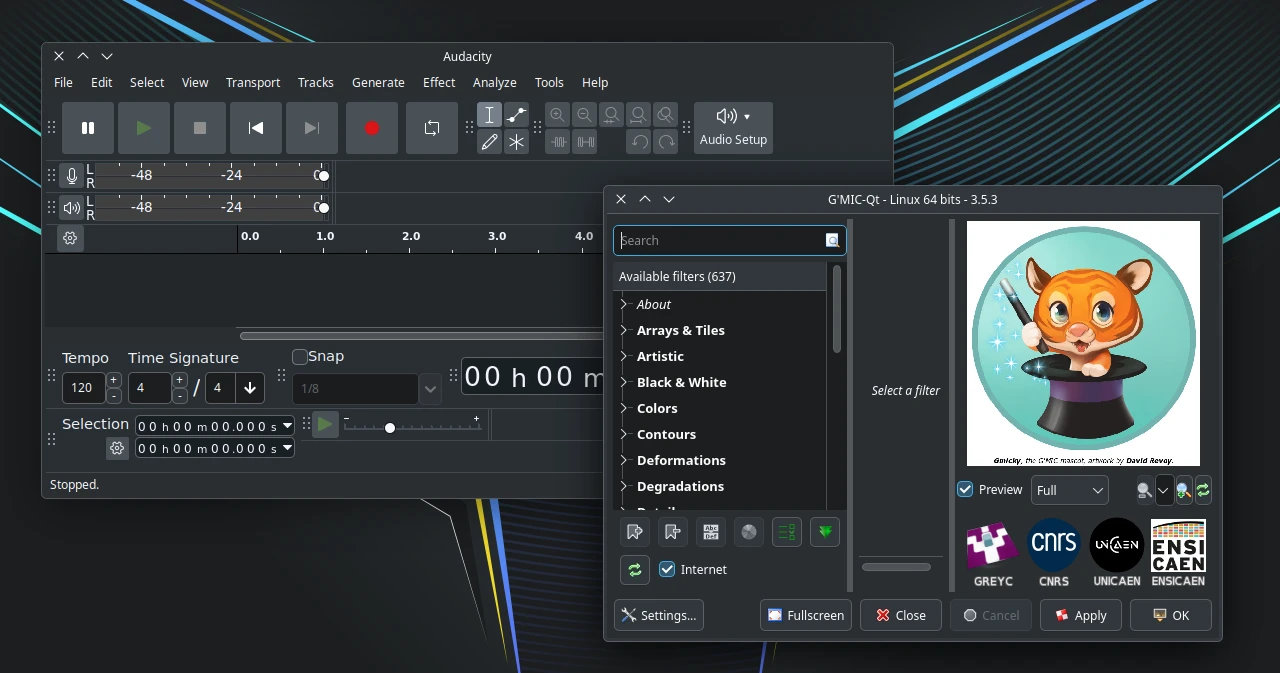
Task: Decrease tempo with the minus stepper
Action: pyautogui.click(x=114, y=396)
